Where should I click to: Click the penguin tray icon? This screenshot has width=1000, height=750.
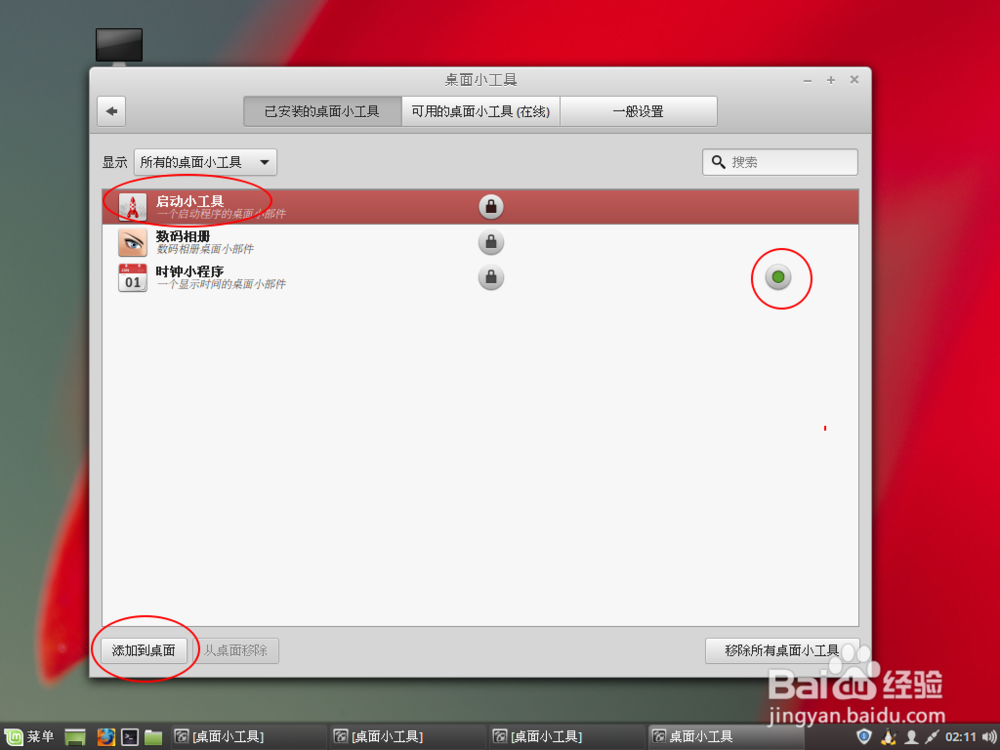click(x=888, y=737)
